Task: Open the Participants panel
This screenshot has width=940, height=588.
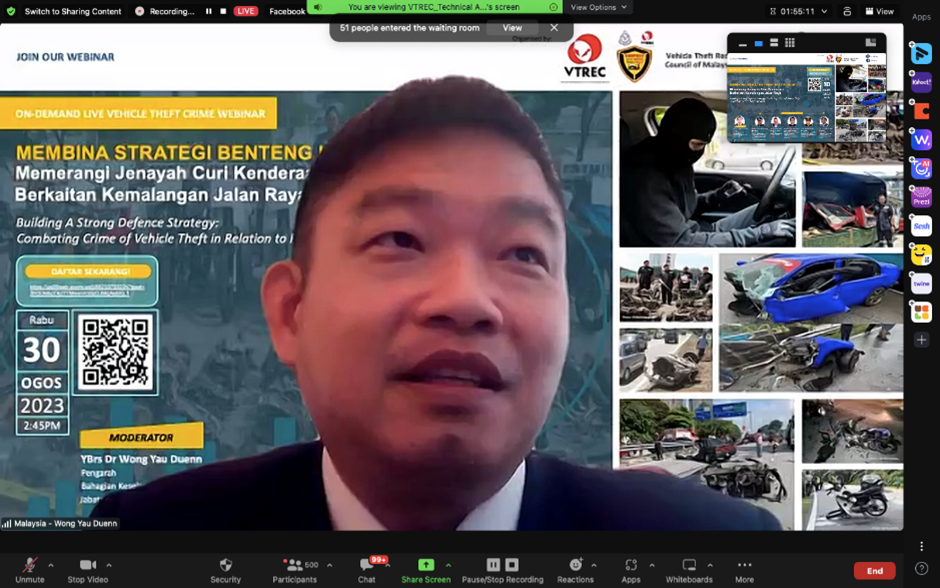Action: (x=294, y=566)
